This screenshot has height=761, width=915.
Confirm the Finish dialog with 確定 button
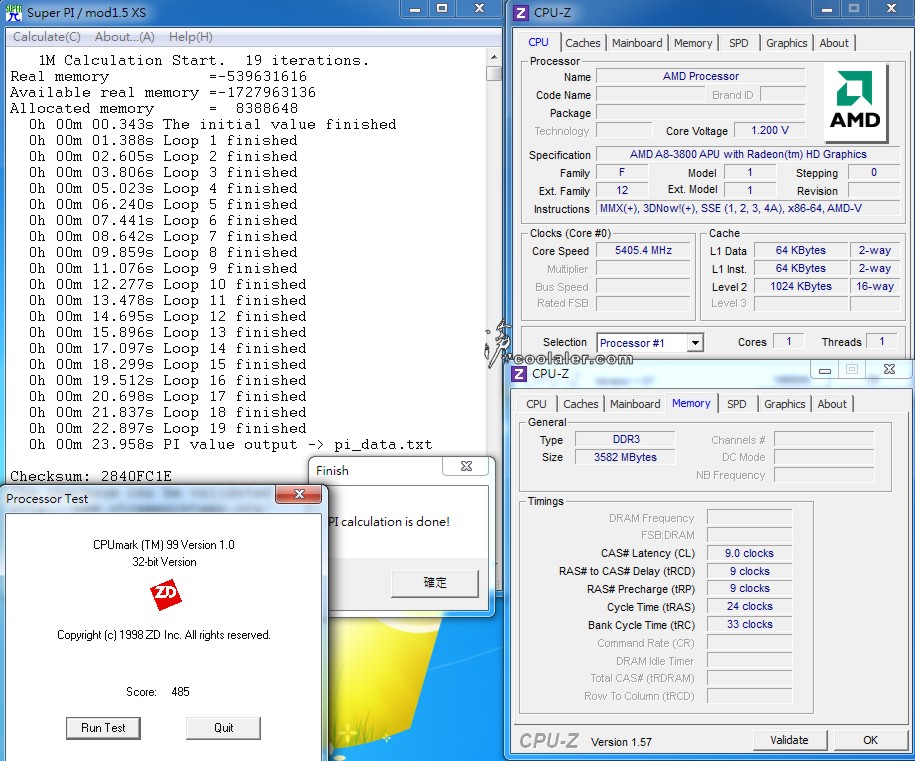point(435,582)
